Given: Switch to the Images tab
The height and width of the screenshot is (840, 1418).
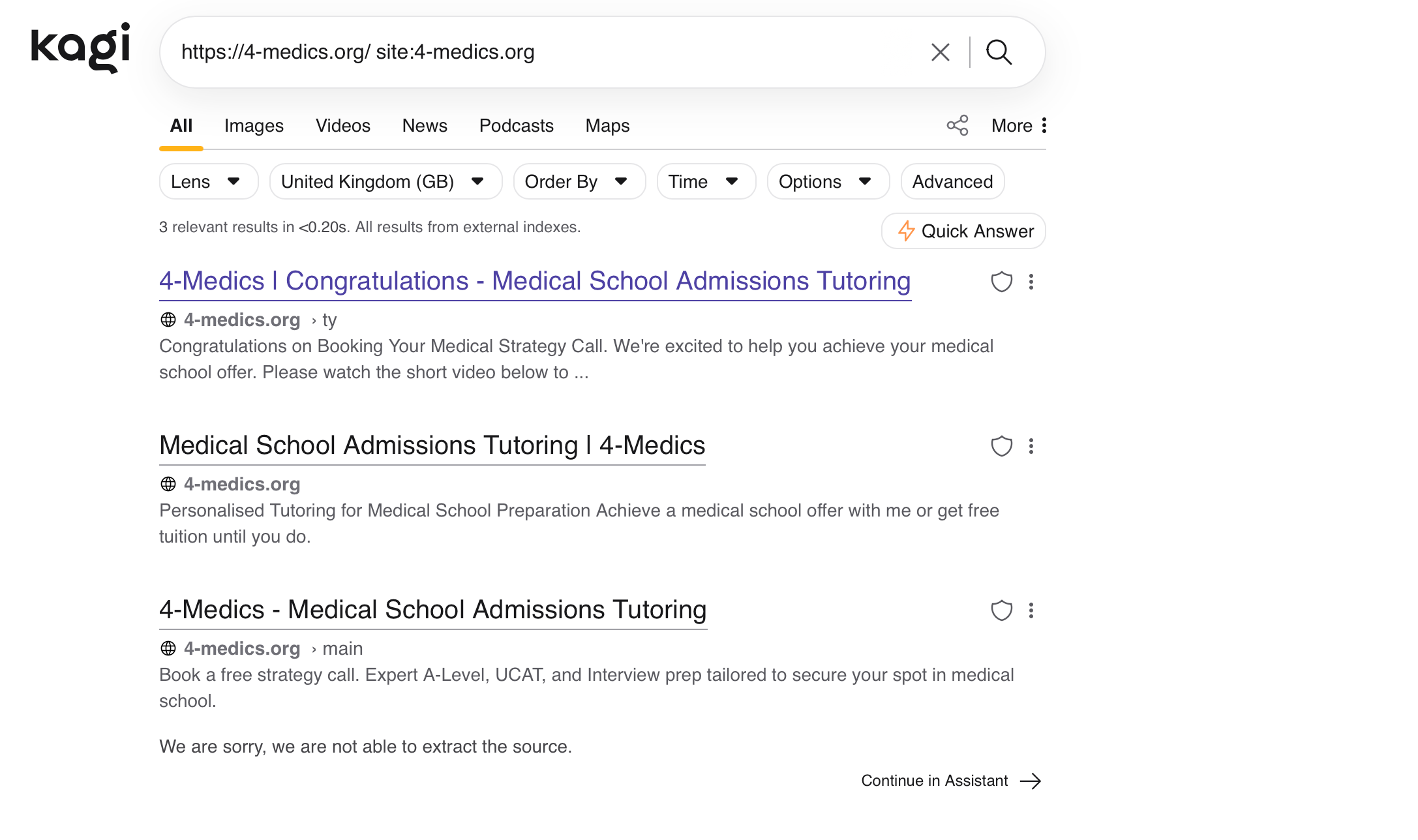Looking at the screenshot, I should [x=254, y=125].
